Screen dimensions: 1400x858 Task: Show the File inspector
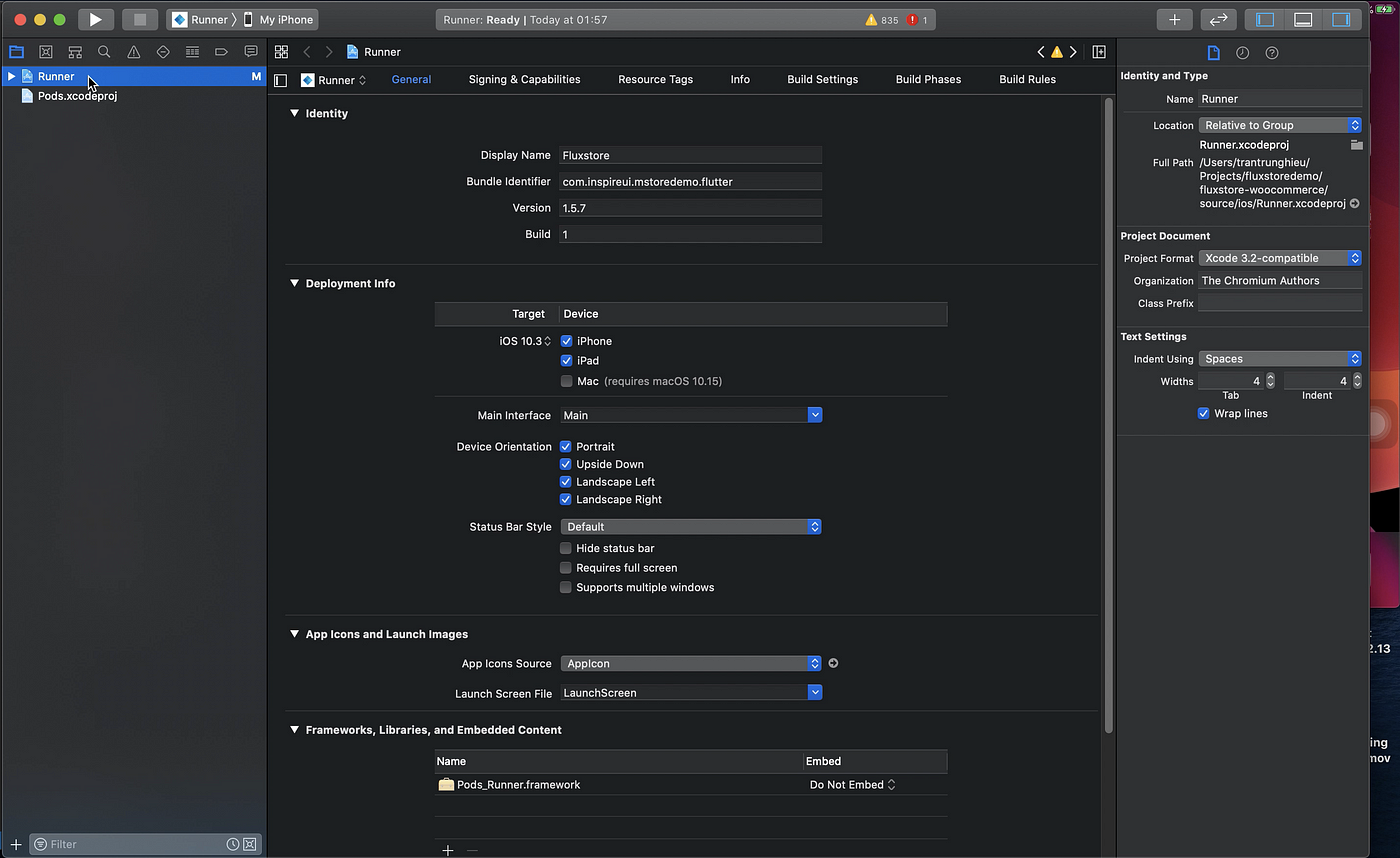click(1213, 53)
